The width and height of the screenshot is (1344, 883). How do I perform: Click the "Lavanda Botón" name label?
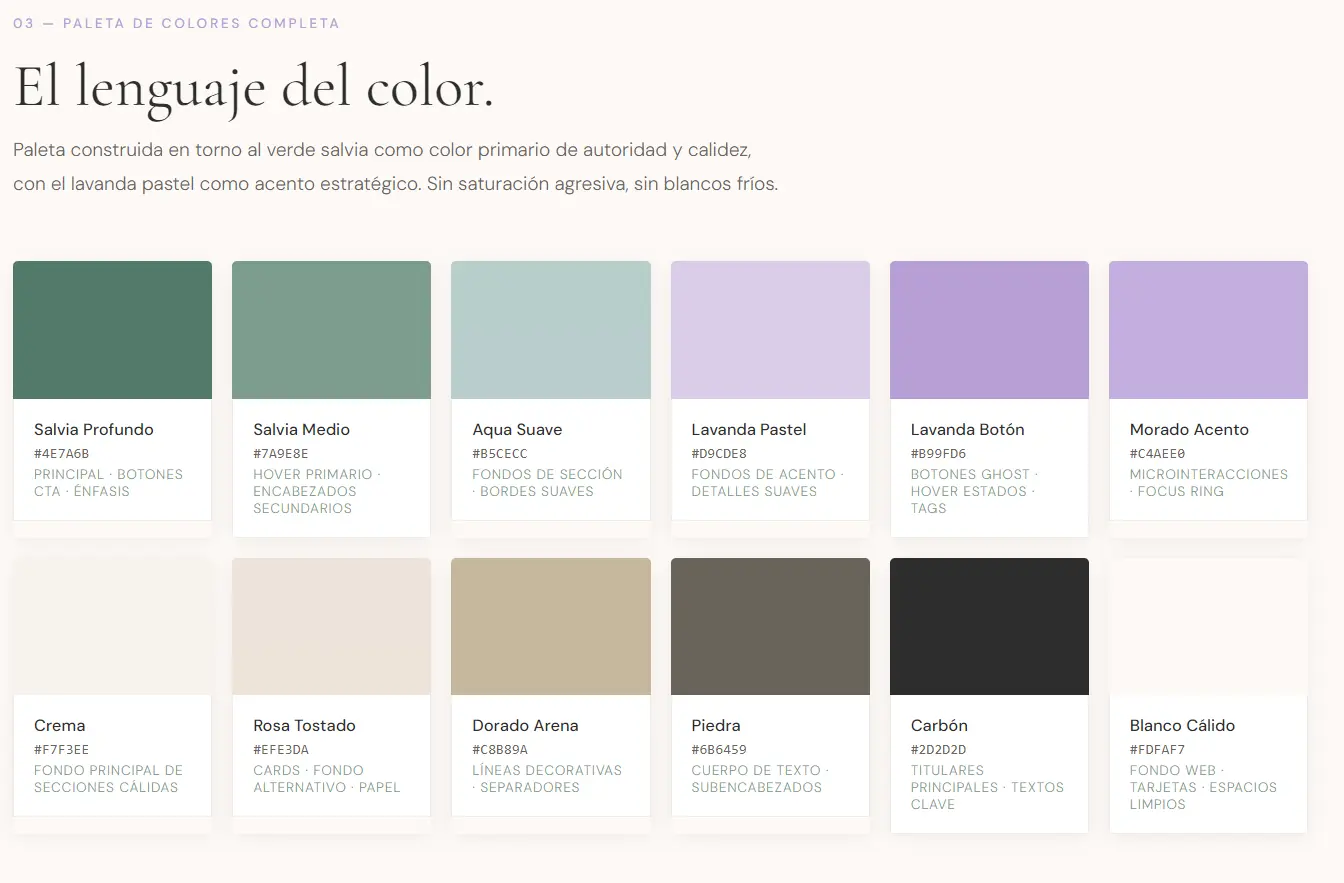[x=967, y=430]
